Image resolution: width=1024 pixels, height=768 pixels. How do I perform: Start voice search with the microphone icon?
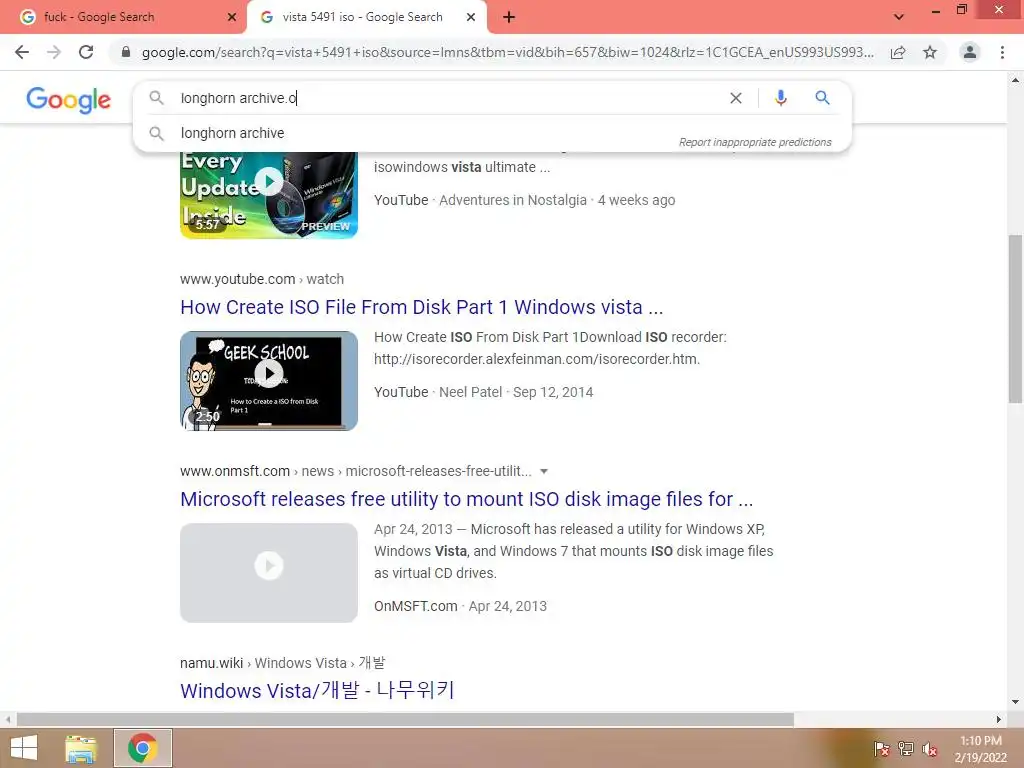tap(780, 98)
